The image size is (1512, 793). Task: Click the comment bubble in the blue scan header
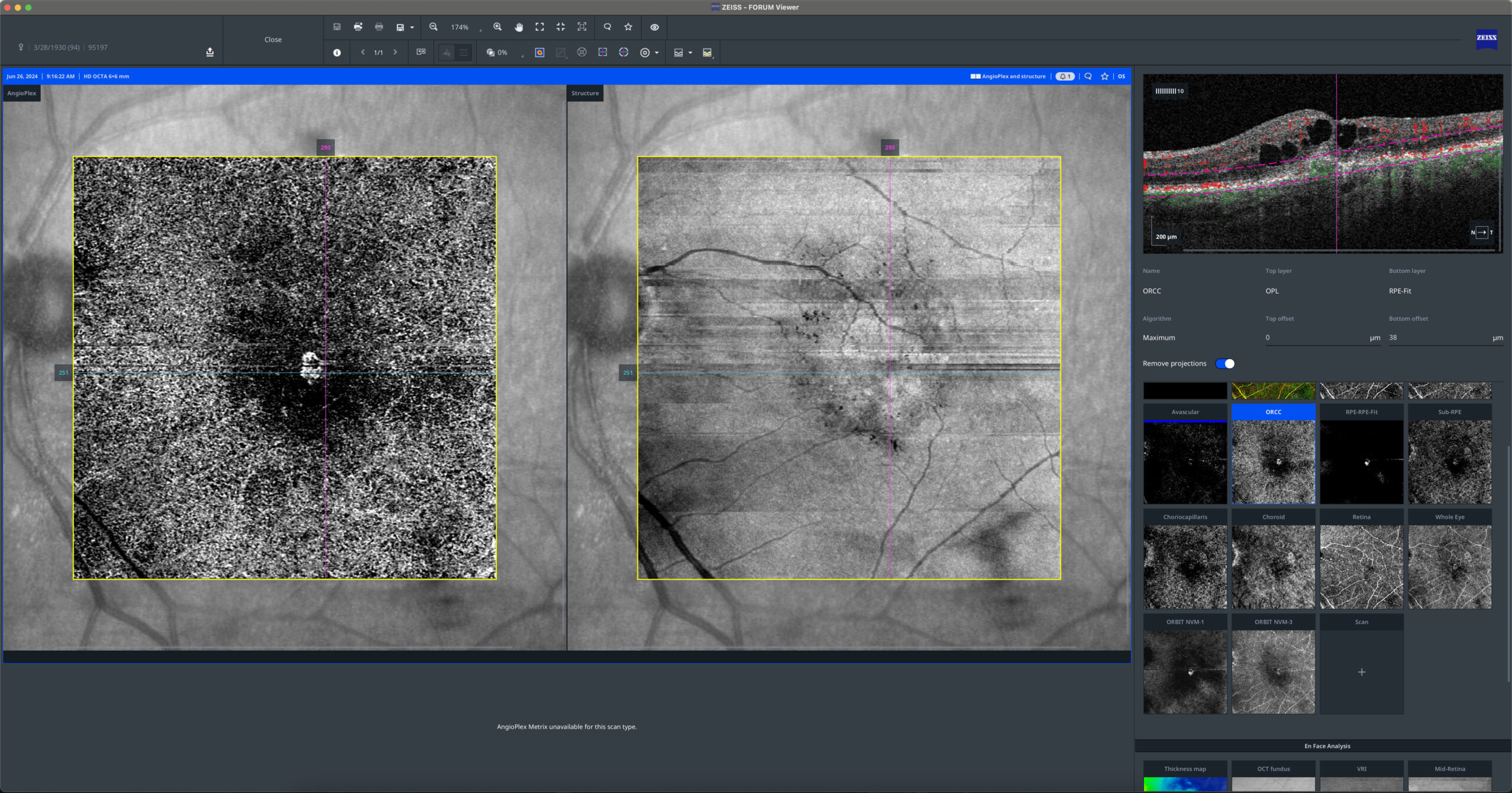click(1088, 76)
